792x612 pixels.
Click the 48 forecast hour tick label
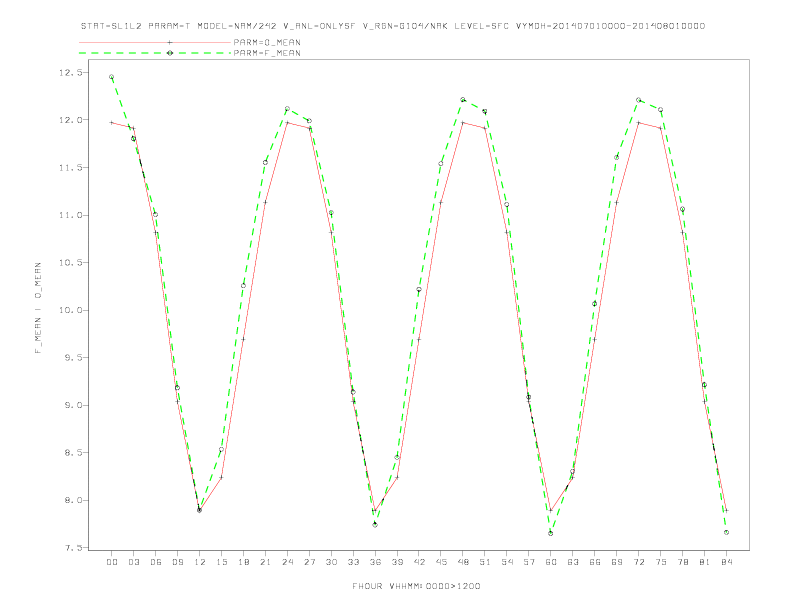463,562
